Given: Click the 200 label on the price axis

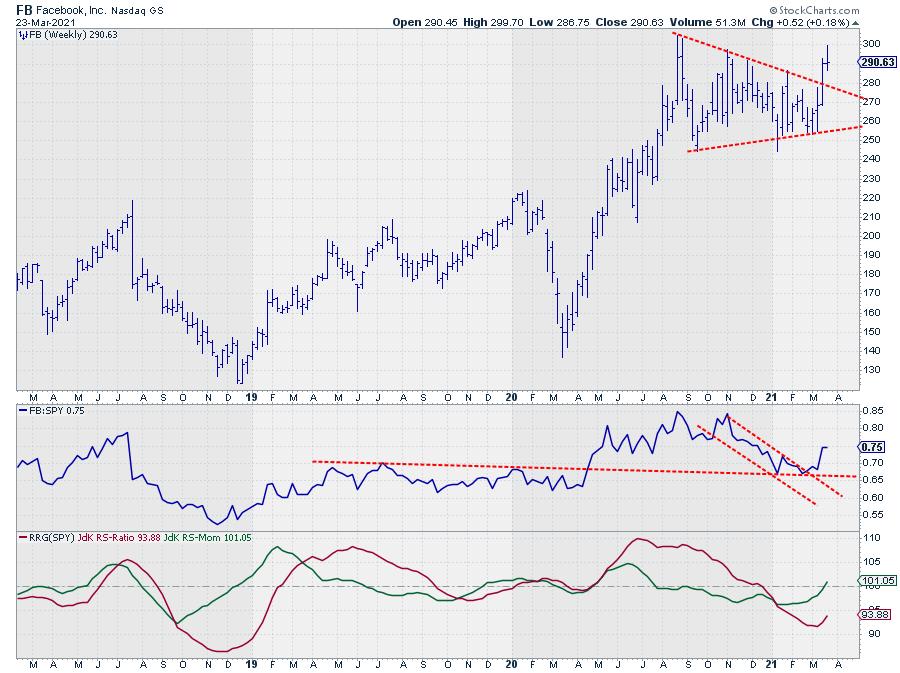Looking at the screenshot, I should pyautogui.click(x=871, y=235).
